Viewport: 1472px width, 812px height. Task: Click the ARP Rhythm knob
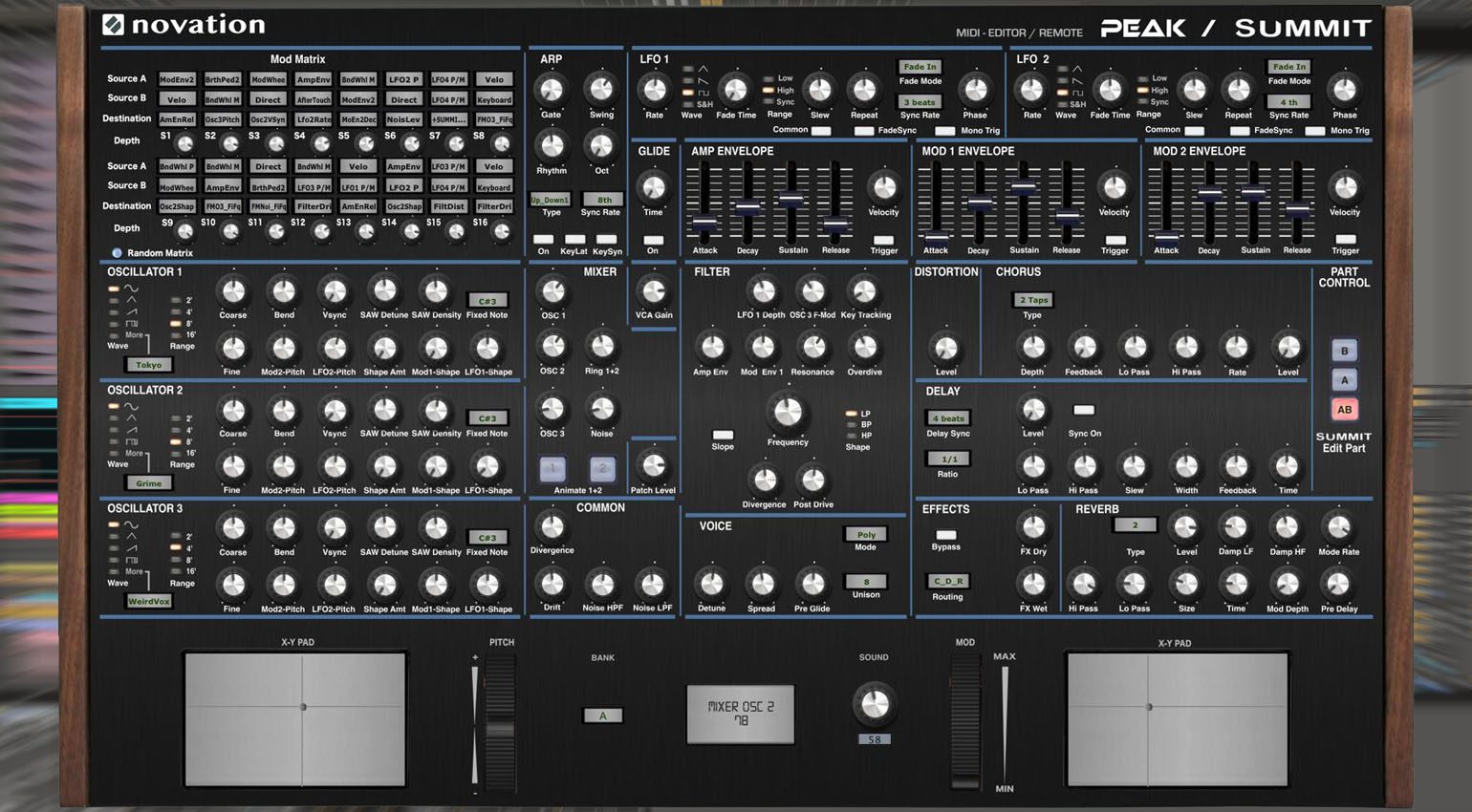[x=551, y=146]
